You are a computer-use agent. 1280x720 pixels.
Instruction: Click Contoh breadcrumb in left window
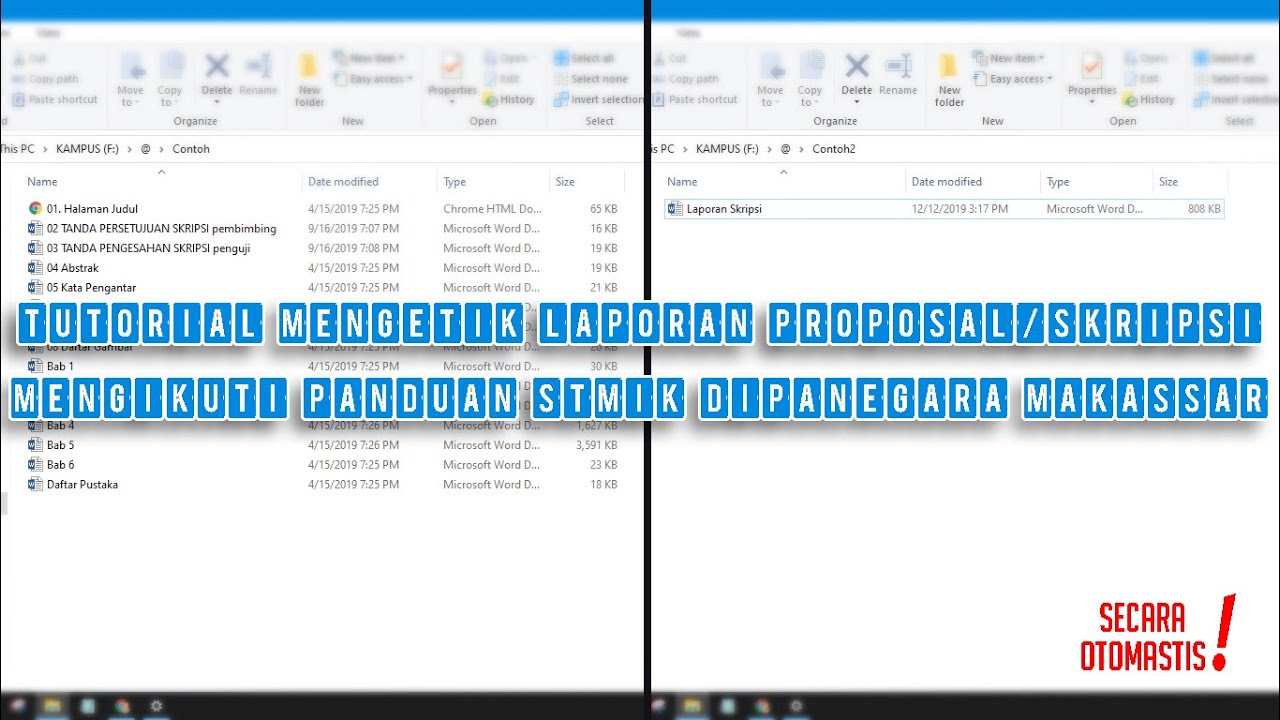point(191,149)
